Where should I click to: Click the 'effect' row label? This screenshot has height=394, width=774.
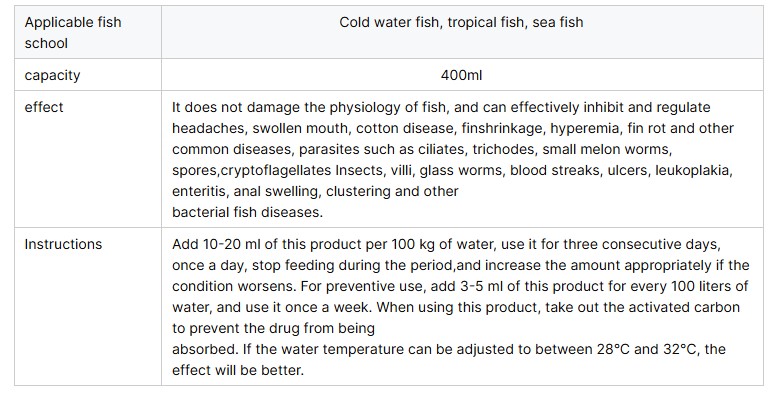pos(44,107)
